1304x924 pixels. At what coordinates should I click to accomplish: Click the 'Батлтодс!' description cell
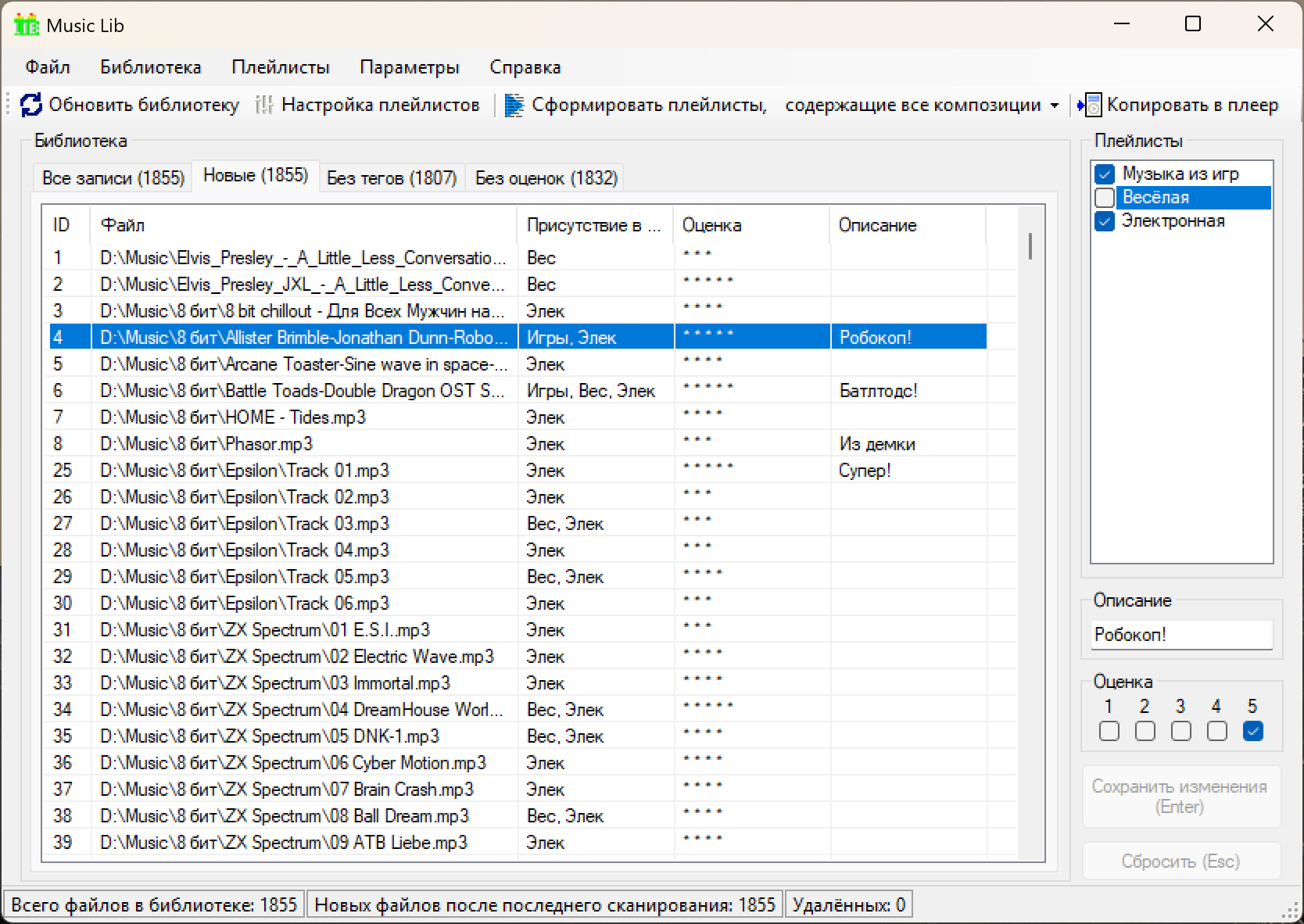click(x=908, y=391)
